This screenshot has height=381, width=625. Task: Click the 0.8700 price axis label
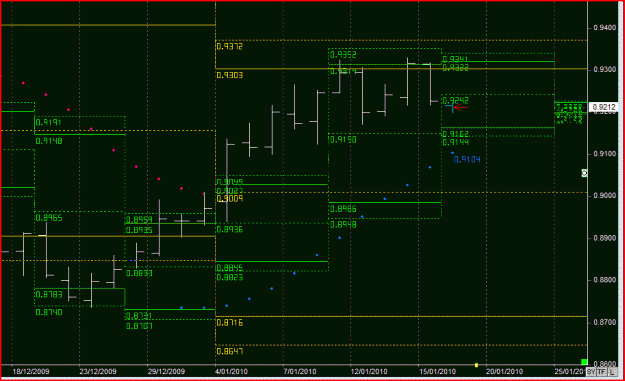tap(604, 322)
